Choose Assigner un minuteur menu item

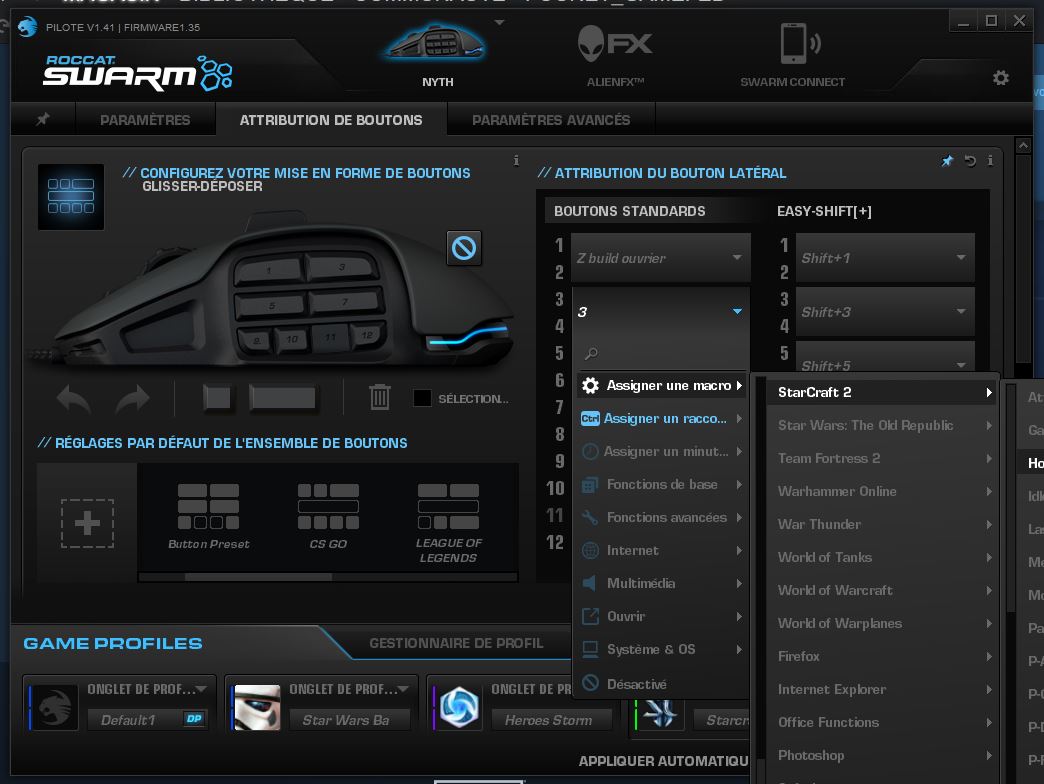pos(662,451)
